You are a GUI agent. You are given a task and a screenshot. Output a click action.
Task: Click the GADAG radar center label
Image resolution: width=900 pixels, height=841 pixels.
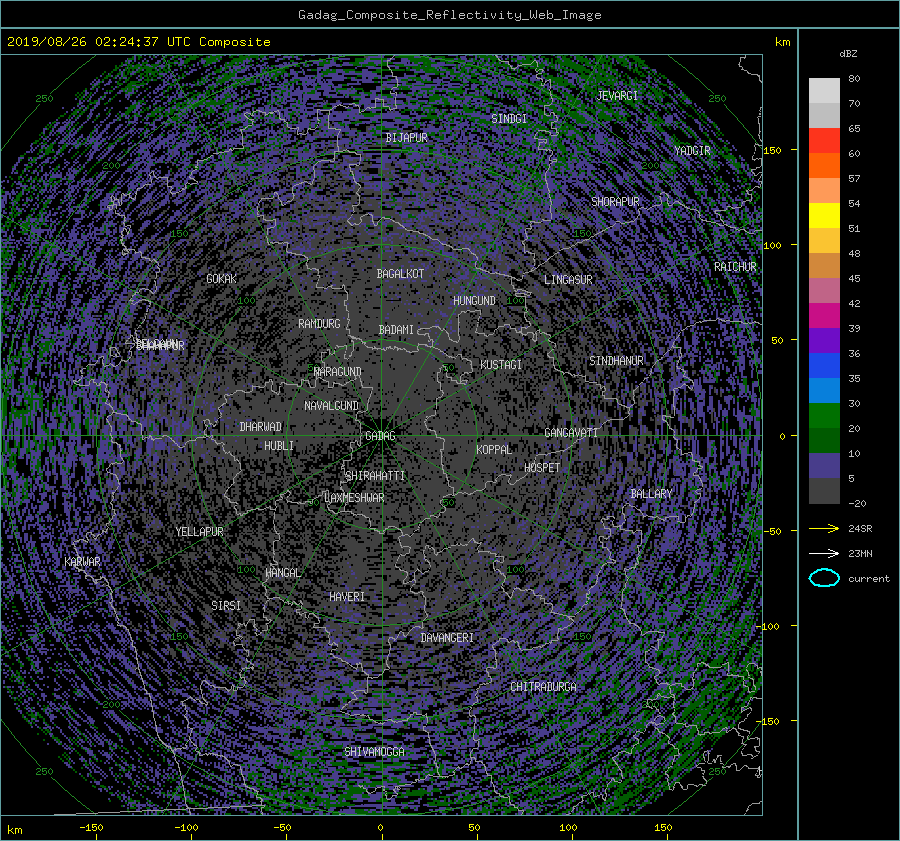(x=381, y=436)
